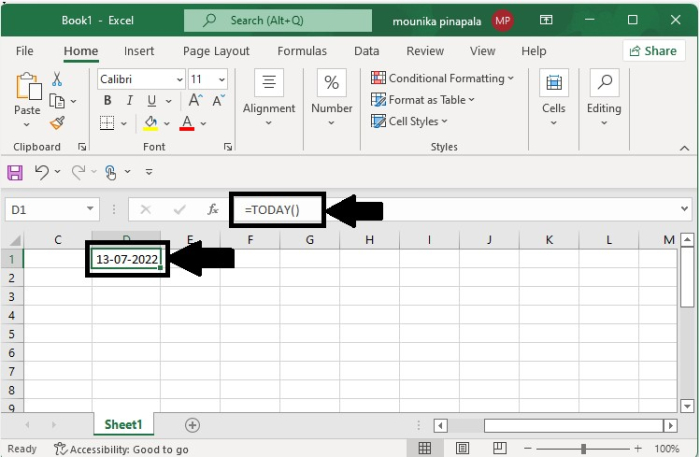This screenshot has width=700, height=457.
Task: Cancel formula entry X icon
Action: pos(146,209)
